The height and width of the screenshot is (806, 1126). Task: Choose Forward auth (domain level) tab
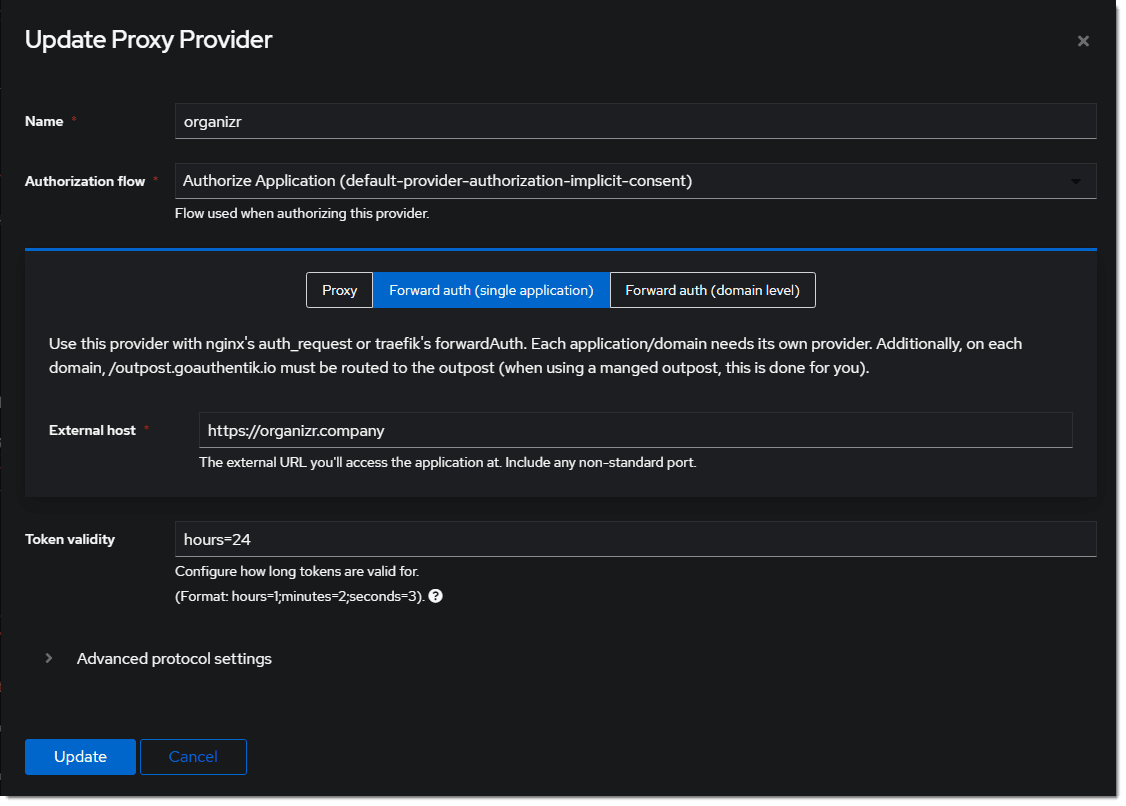pos(712,290)
